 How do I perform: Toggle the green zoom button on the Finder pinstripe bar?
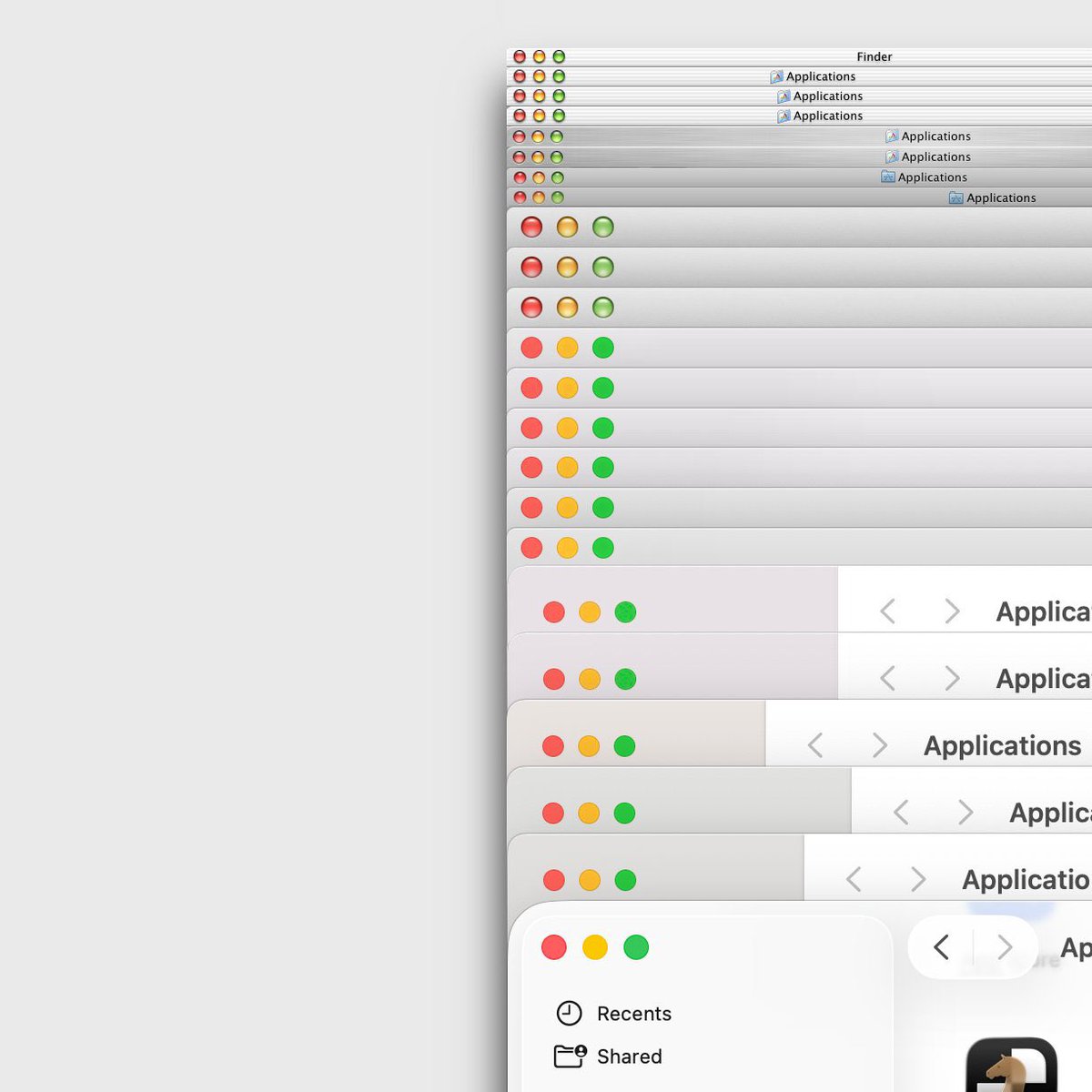pyautogui.click(x=558, y=56)
